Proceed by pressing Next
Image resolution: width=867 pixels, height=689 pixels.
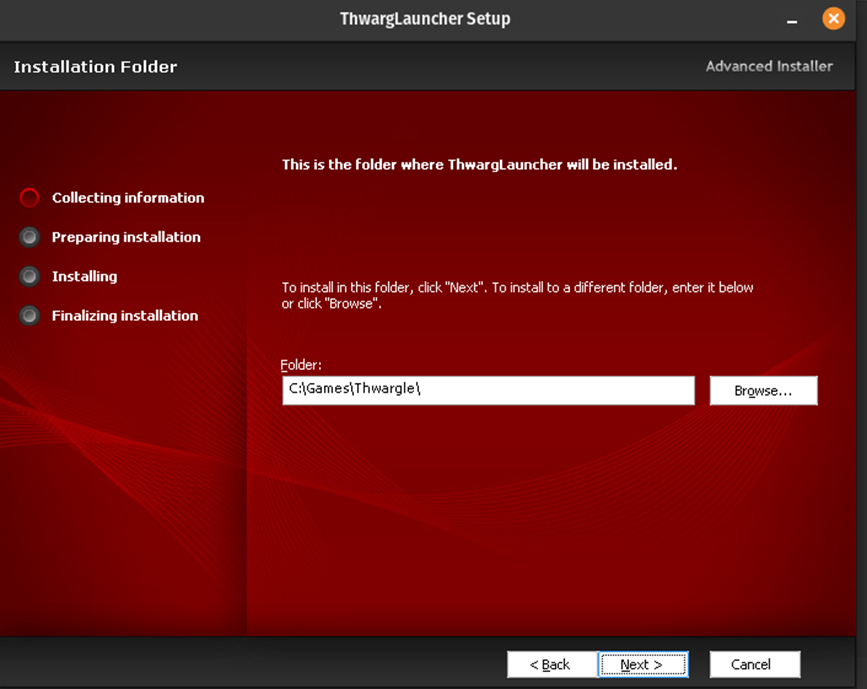click(x=643, y=664)
